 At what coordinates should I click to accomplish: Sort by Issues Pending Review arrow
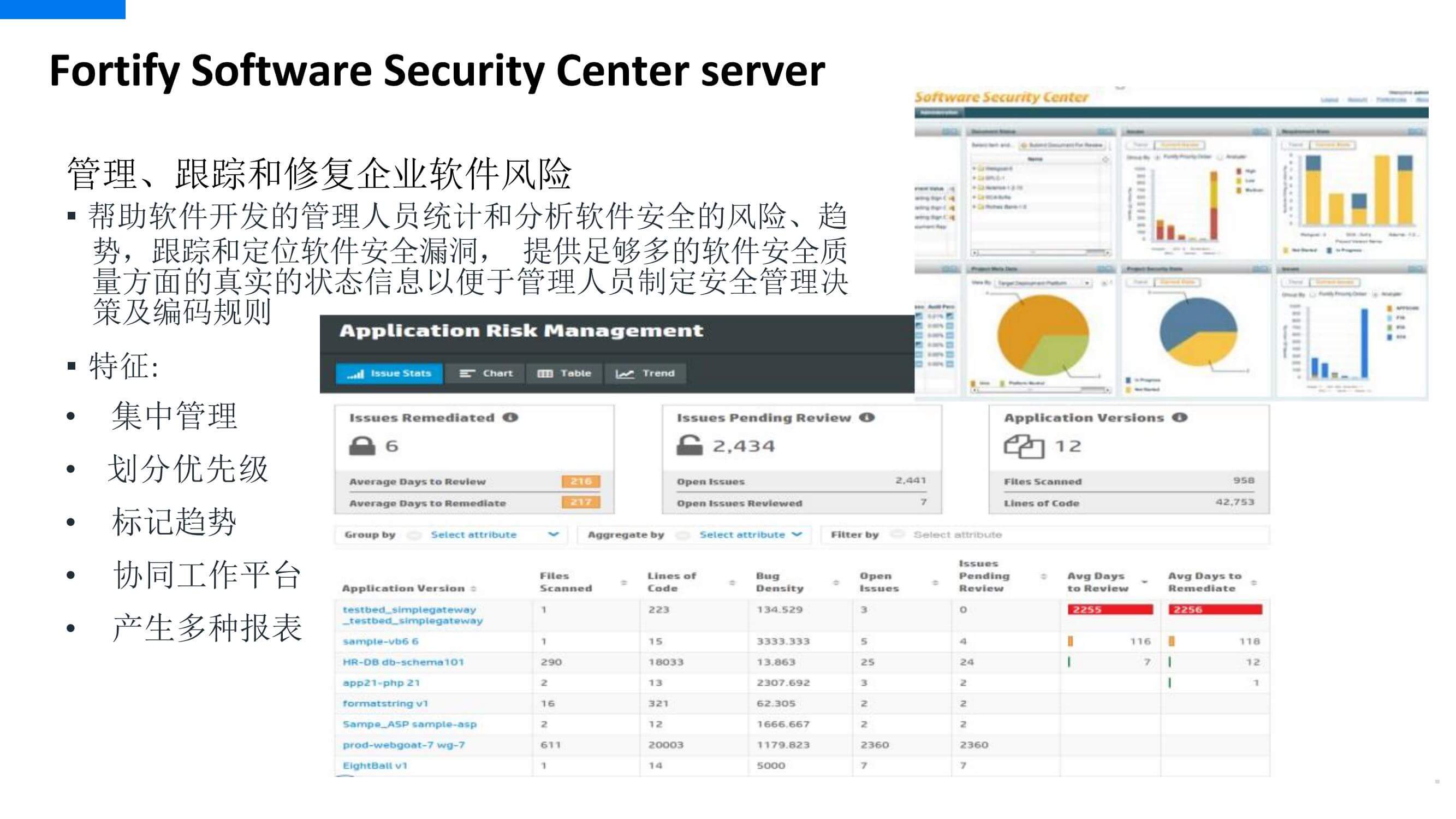point(1043,576)
